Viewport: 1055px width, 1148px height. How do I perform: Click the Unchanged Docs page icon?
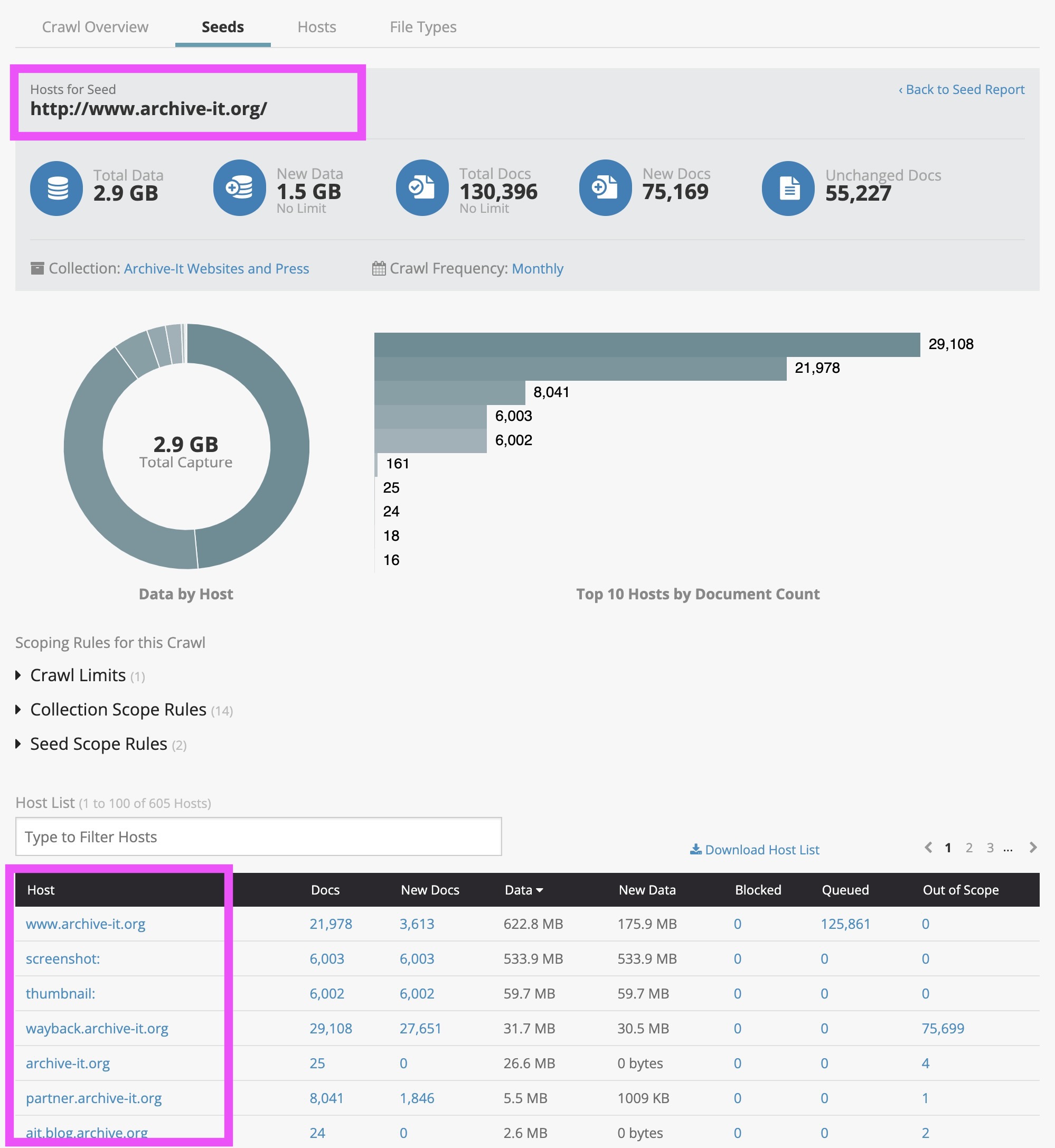coord(788,189)
